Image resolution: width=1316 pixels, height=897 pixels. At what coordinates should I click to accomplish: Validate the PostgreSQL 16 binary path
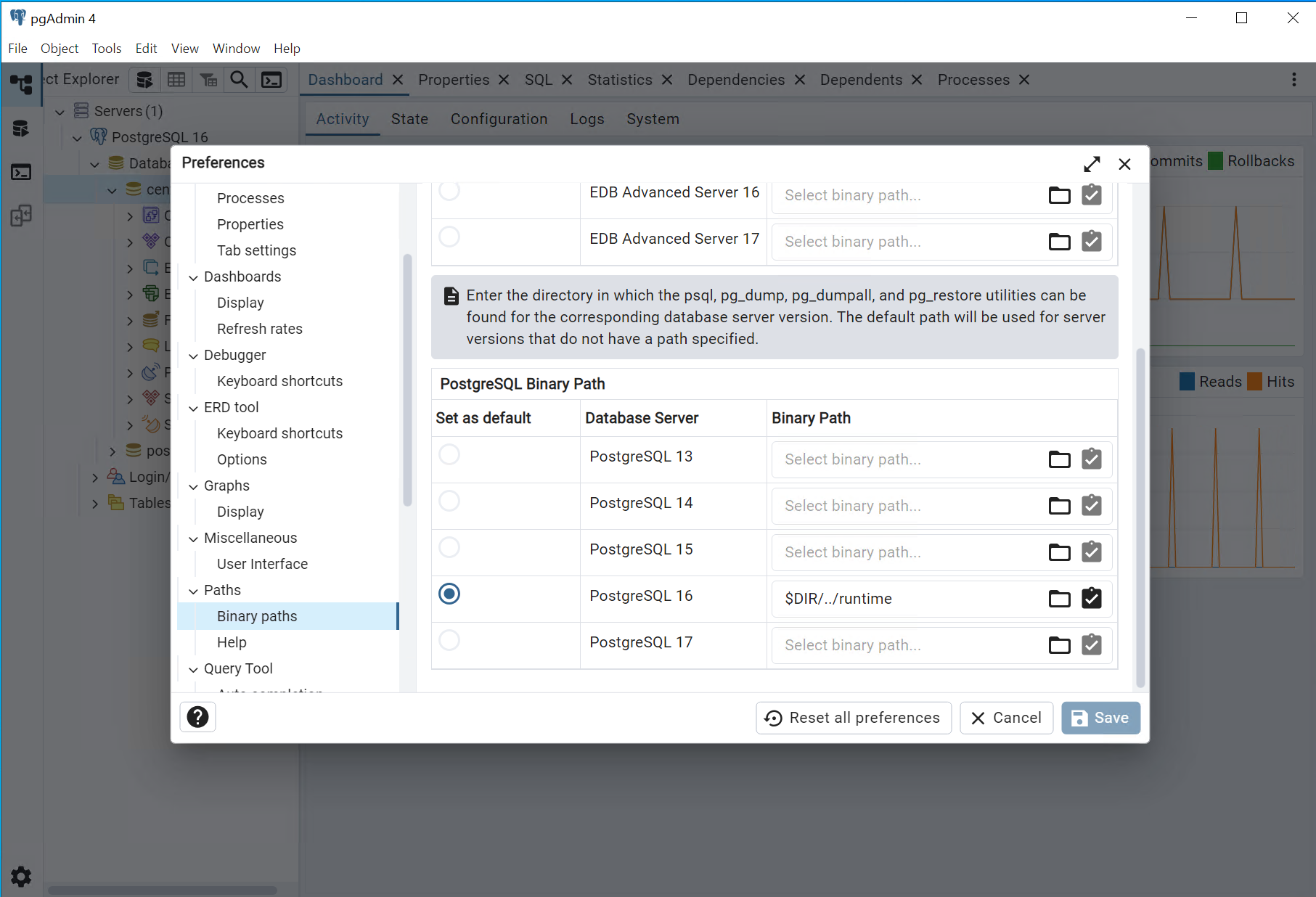pos(1091,599)
